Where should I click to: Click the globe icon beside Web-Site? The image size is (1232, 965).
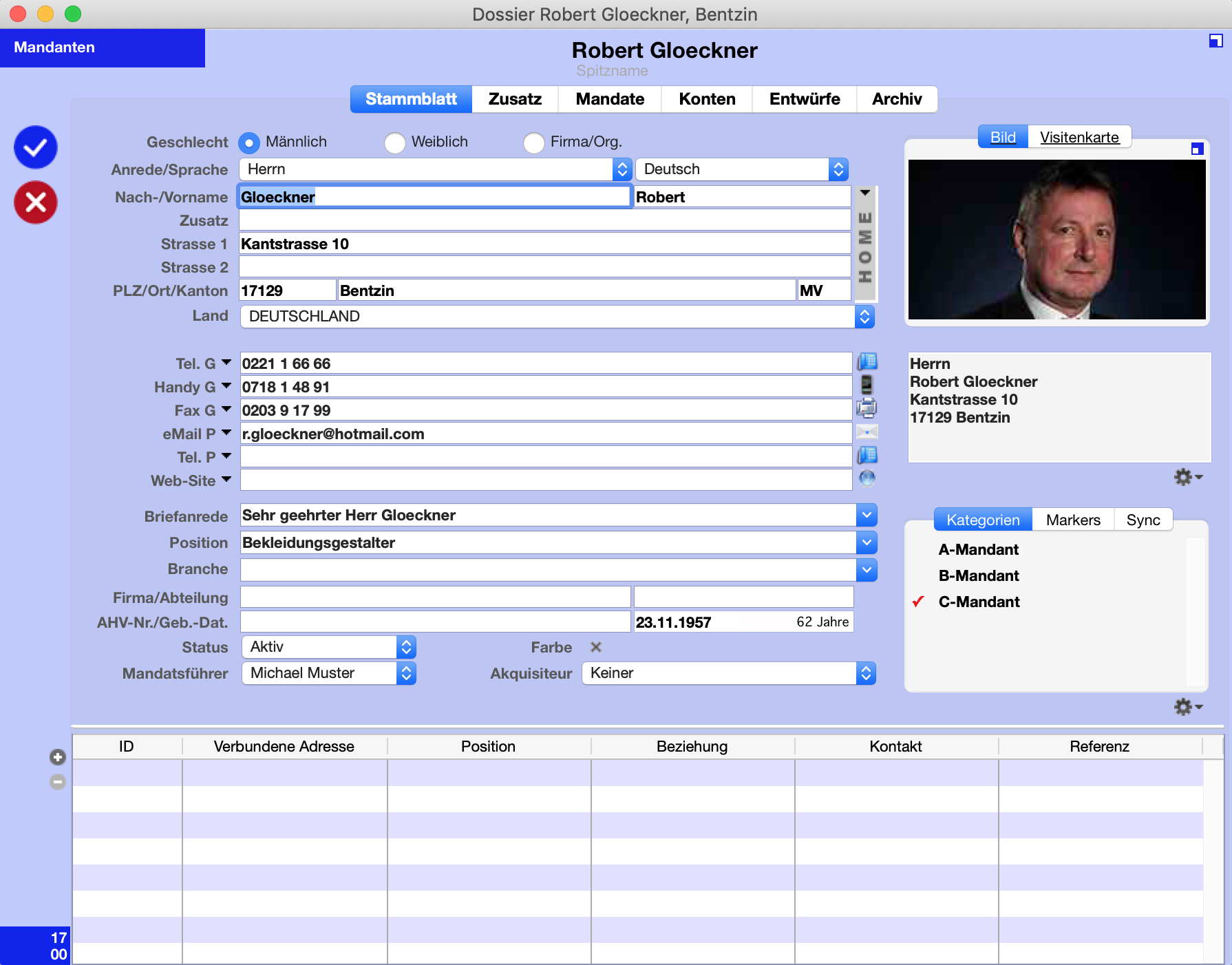(x=867, y=478)
